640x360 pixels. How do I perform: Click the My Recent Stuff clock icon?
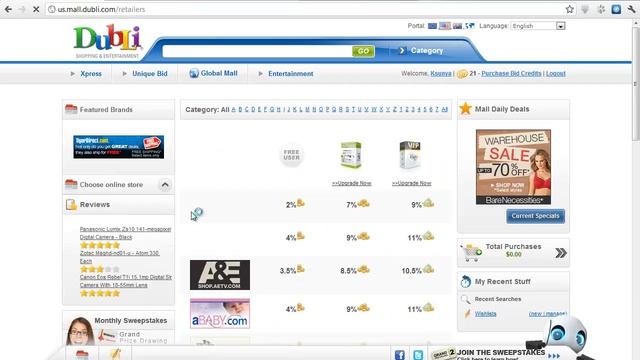tap(465, 281)
